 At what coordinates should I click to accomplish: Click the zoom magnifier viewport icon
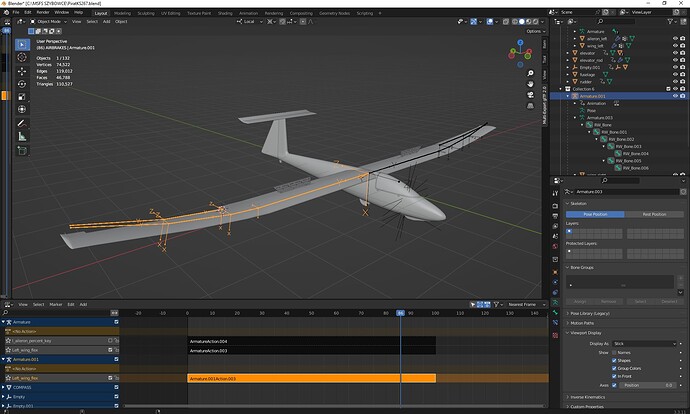click(530, 73)
